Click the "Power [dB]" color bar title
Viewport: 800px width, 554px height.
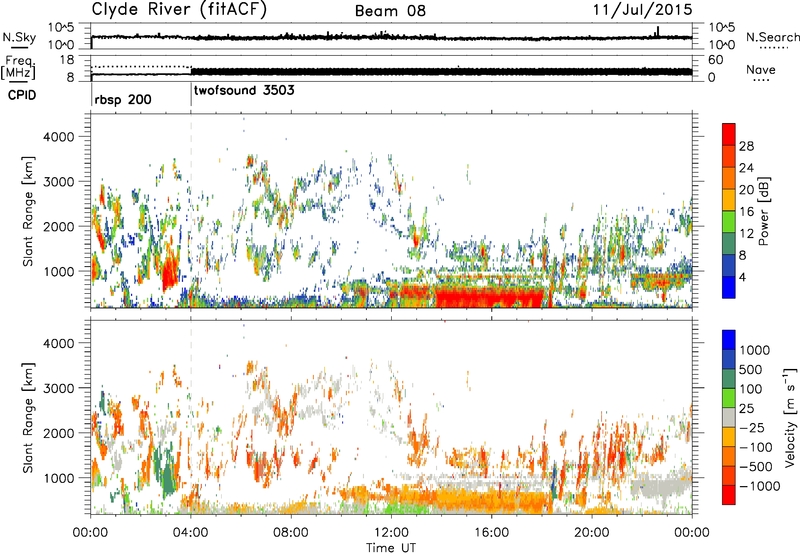pos(764,211)
